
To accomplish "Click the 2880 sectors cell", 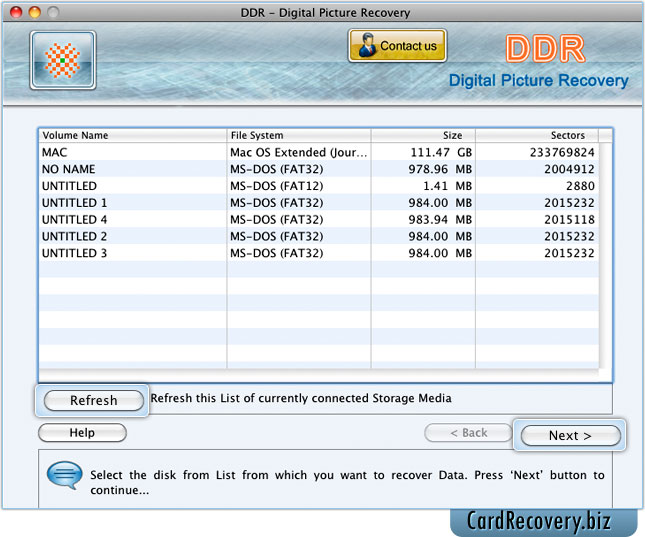I will pos(537,186).
